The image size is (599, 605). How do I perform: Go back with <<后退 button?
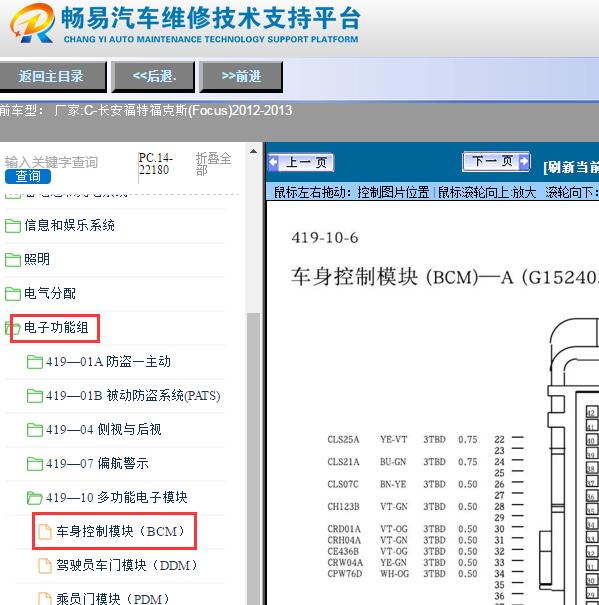point(153,76)
